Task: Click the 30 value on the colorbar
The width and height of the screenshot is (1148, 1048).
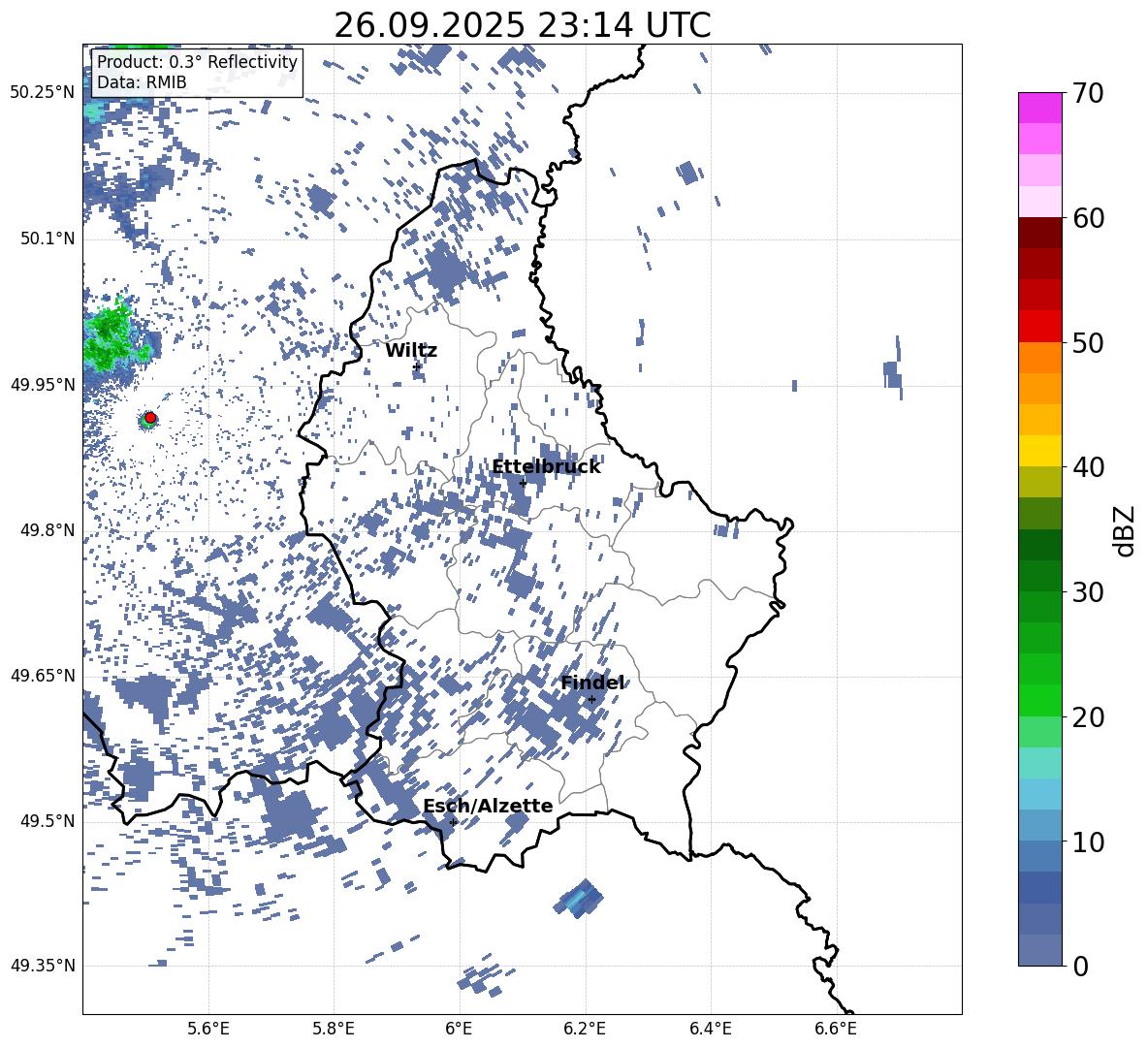Action: pos(1088,591)
